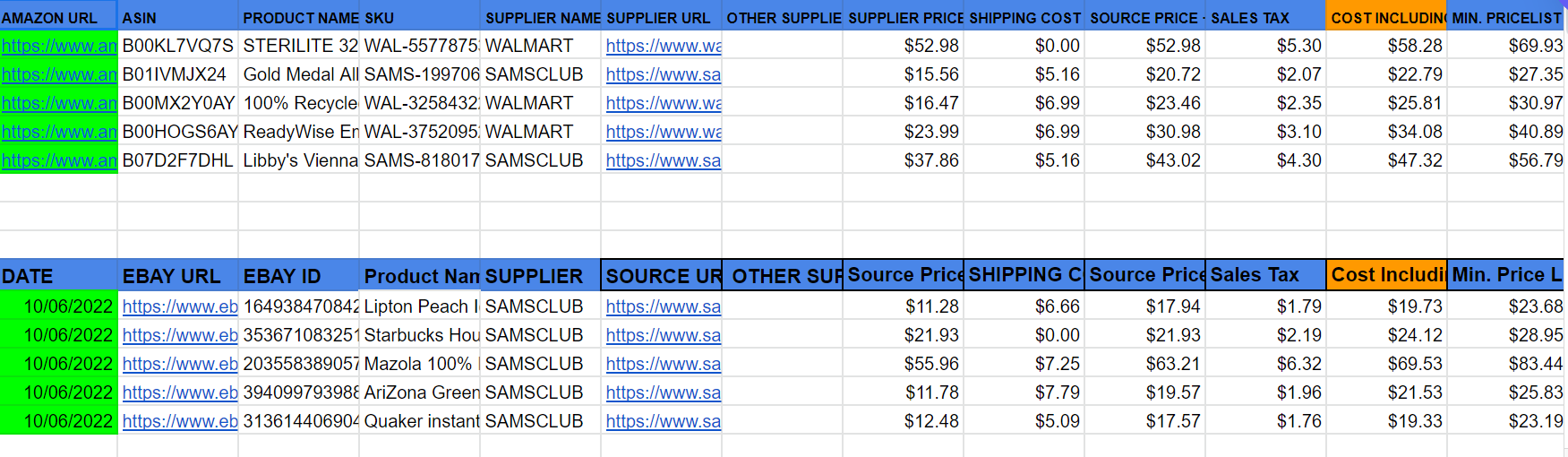1568x457 pixels.
Task: Select the ASIN cell B07D2F7DHL
Action: (177, 160)
